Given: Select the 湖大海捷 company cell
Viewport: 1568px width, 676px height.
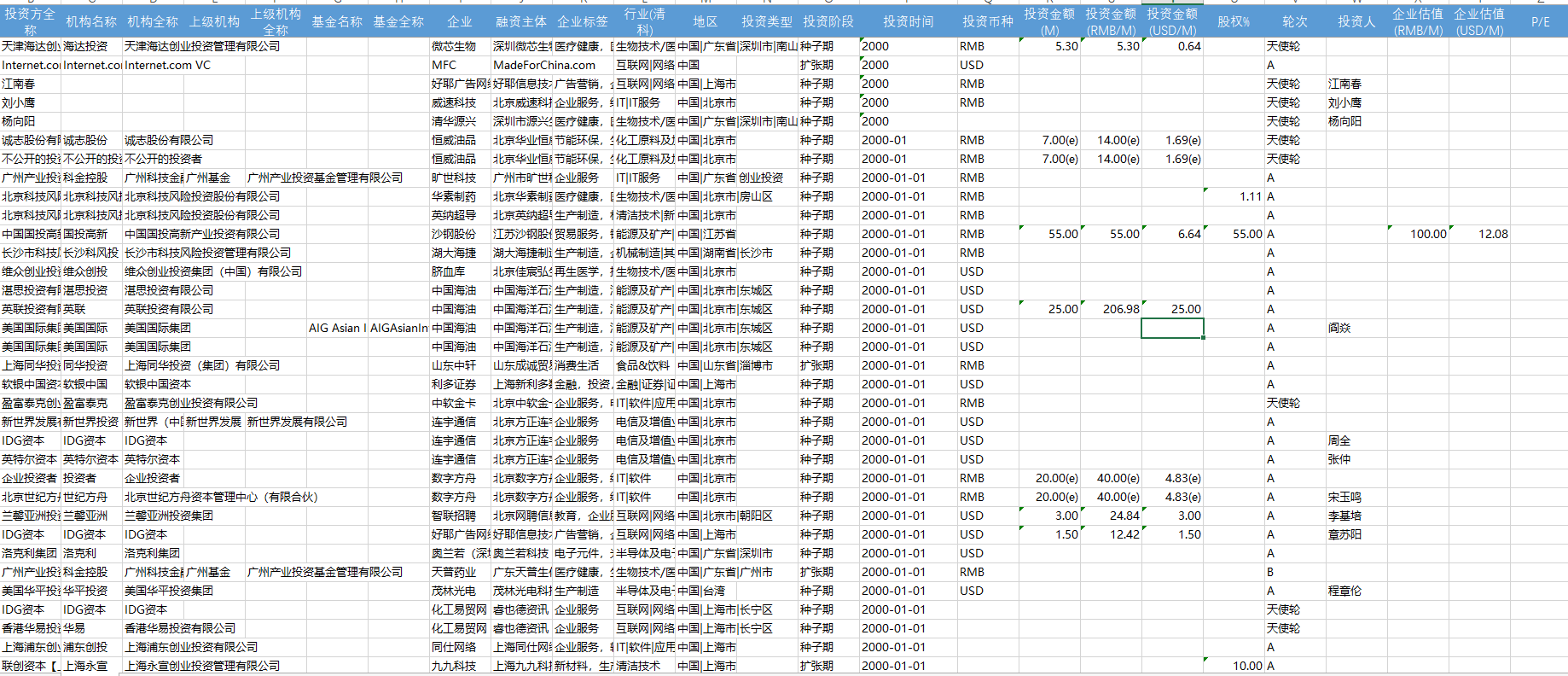Looking at the screenshot, I should click(x=460, y=253).
